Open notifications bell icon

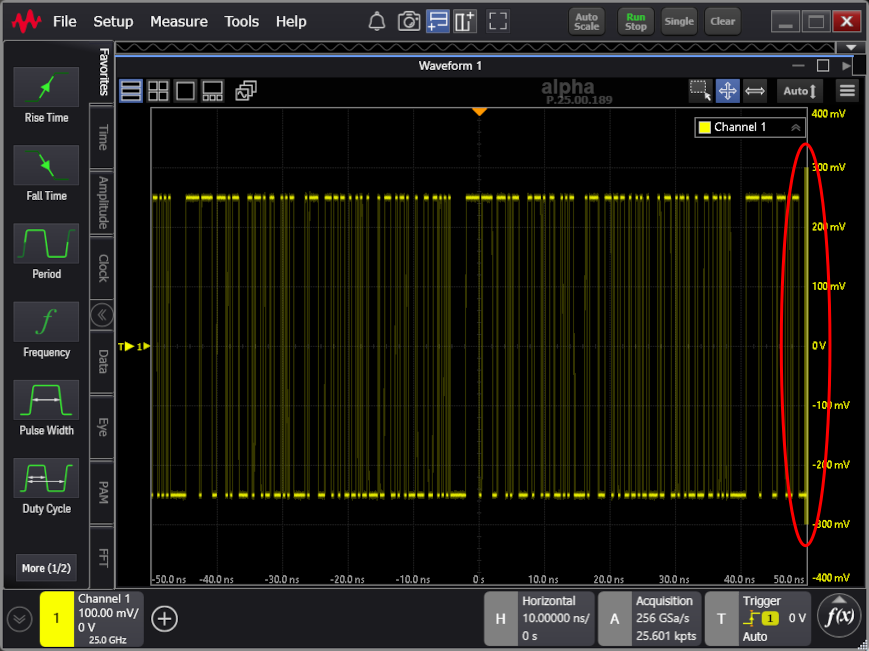pyautogui.click(x=377, y=21)
